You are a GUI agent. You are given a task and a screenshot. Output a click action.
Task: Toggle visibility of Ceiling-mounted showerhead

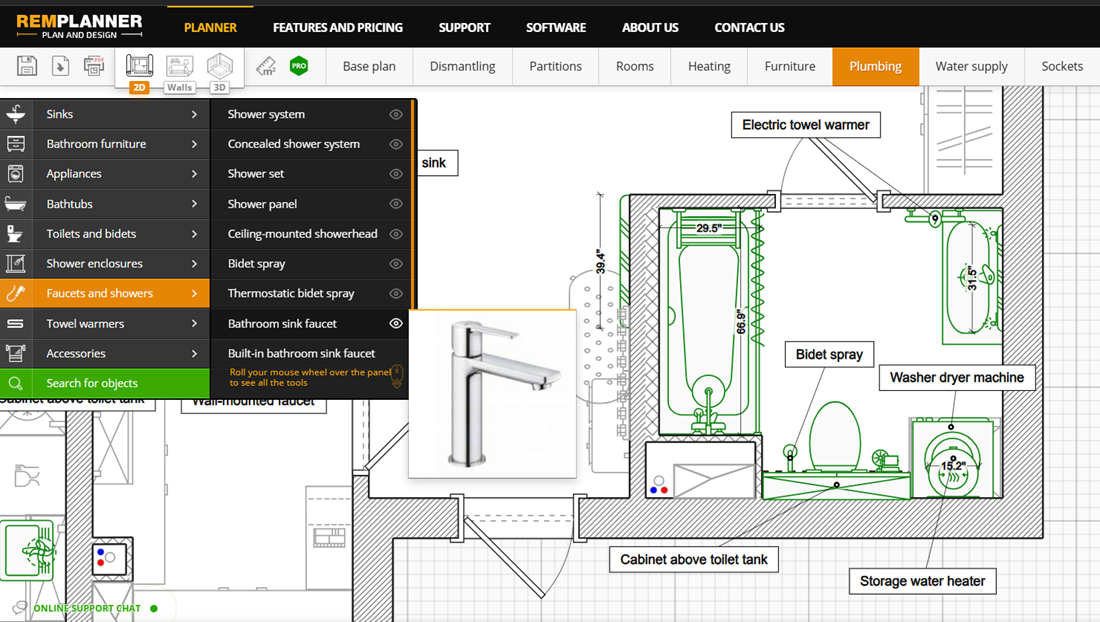(396, 234)
